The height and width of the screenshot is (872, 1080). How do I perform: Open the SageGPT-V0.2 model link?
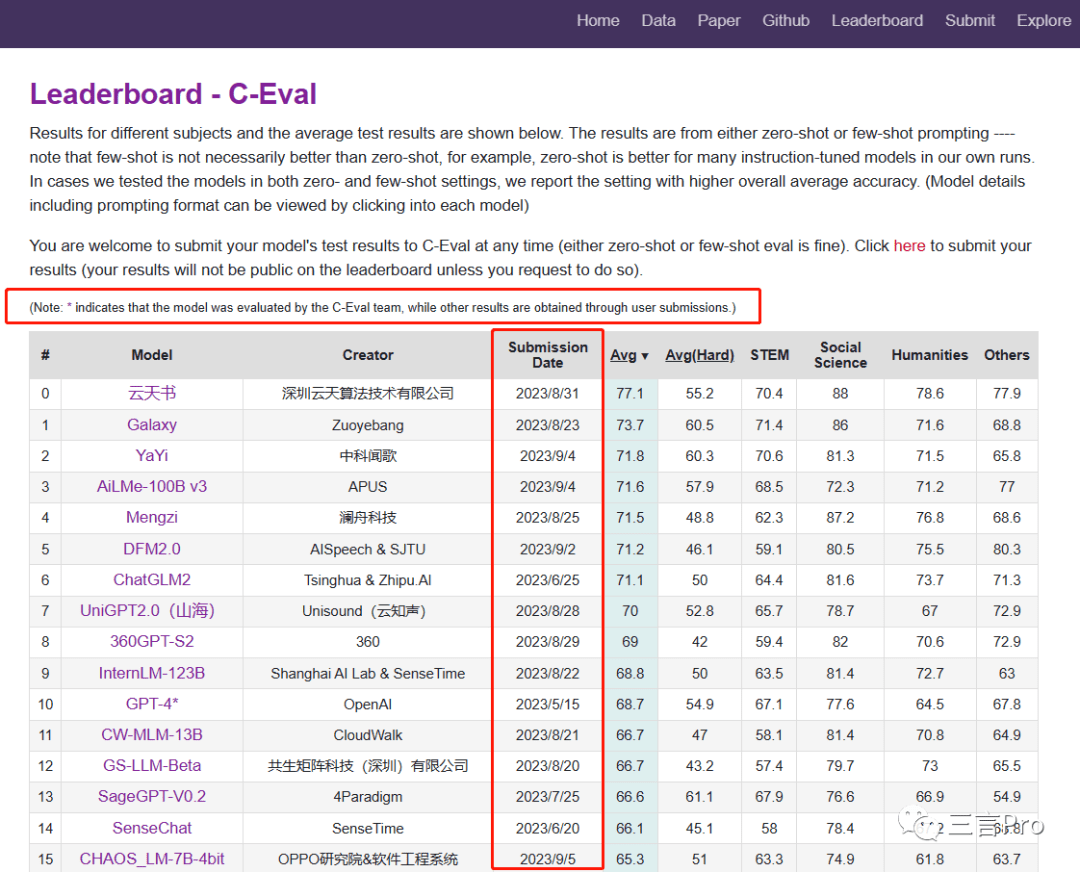pyautogui.click(x=152, y=797)
